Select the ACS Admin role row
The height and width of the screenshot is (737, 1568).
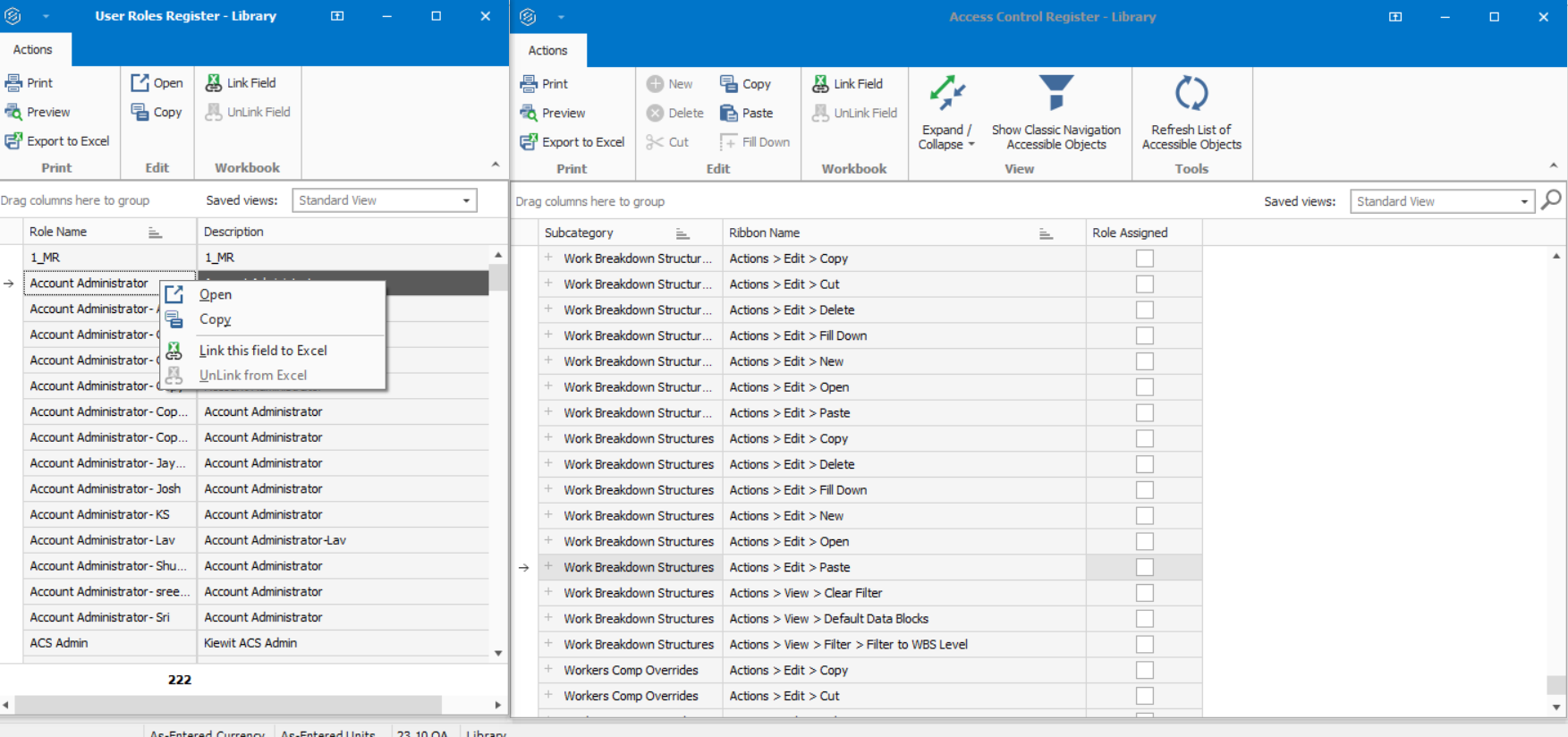click(59, 643)
